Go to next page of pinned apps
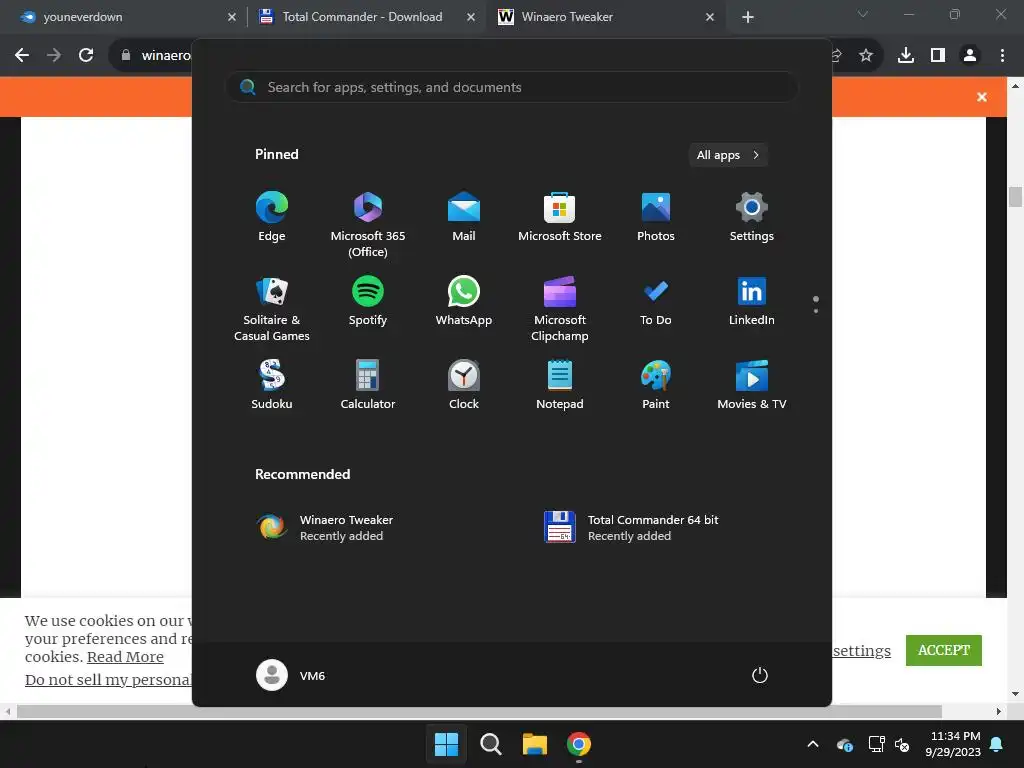 click(x=816, y=310)
